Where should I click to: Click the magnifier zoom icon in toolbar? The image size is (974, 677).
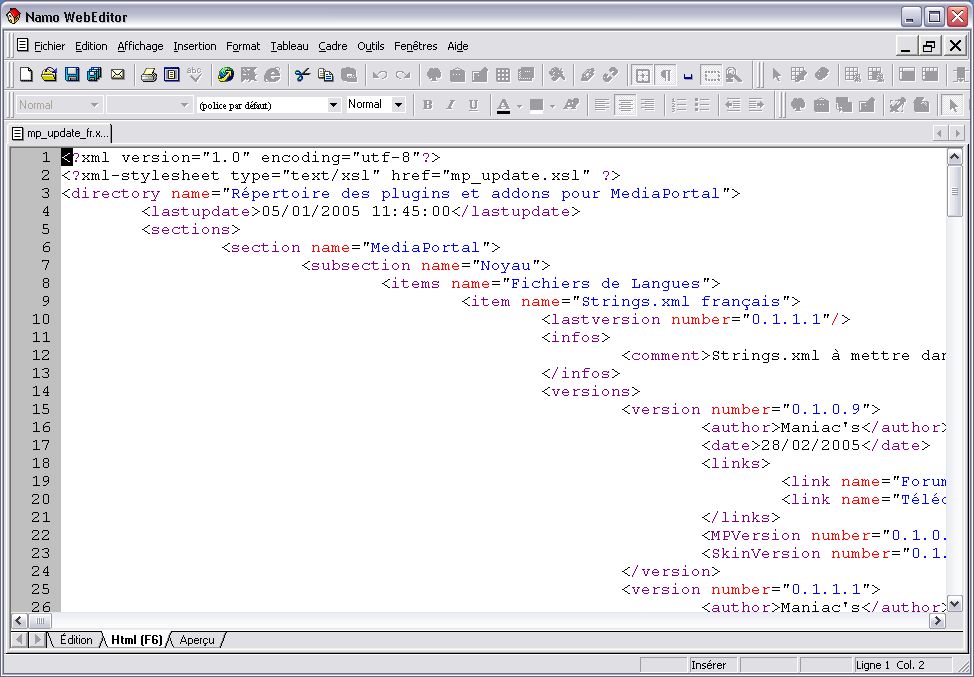(x=734, y=75)
